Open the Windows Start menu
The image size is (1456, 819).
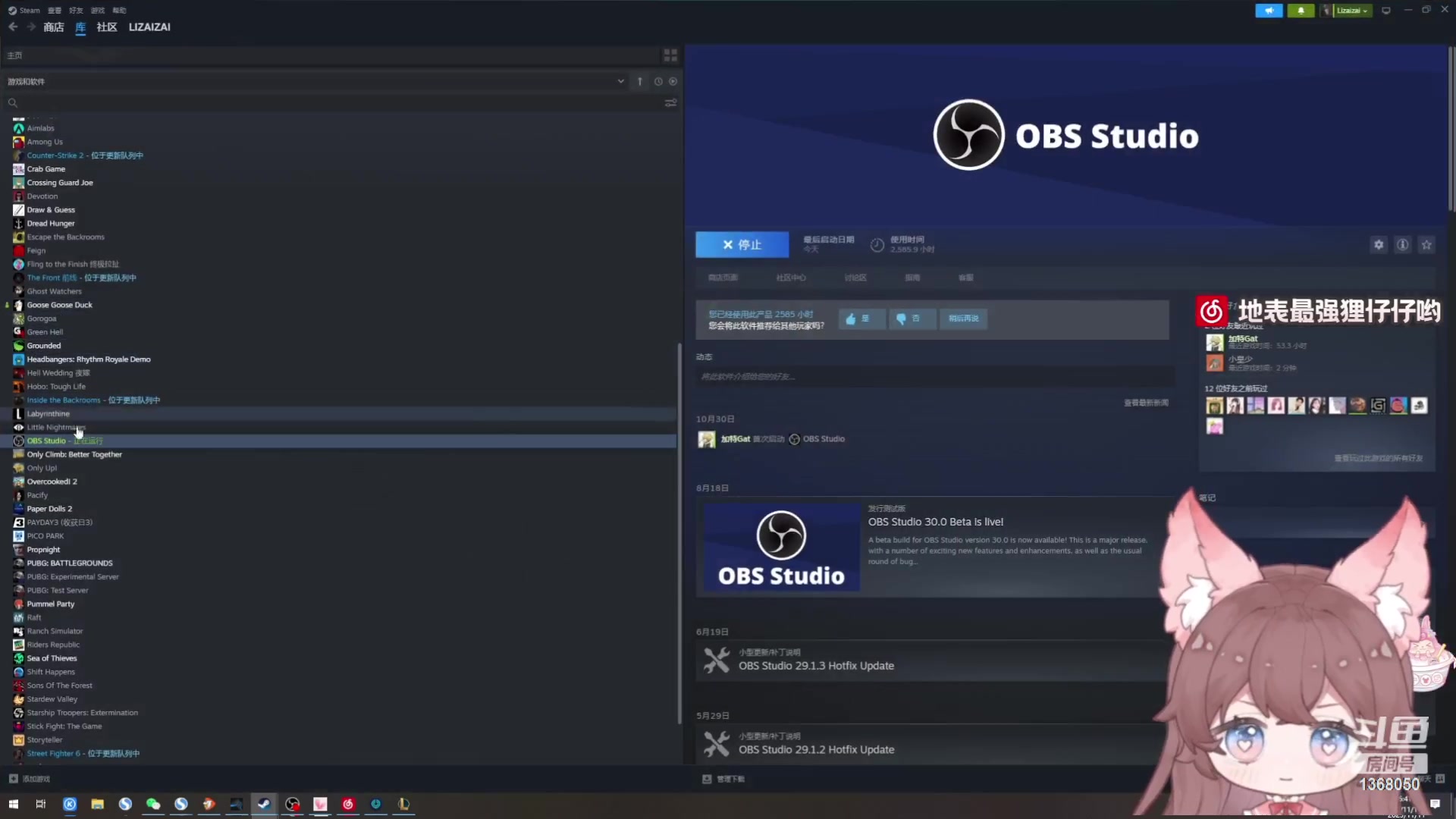click(x=13, y=804)
